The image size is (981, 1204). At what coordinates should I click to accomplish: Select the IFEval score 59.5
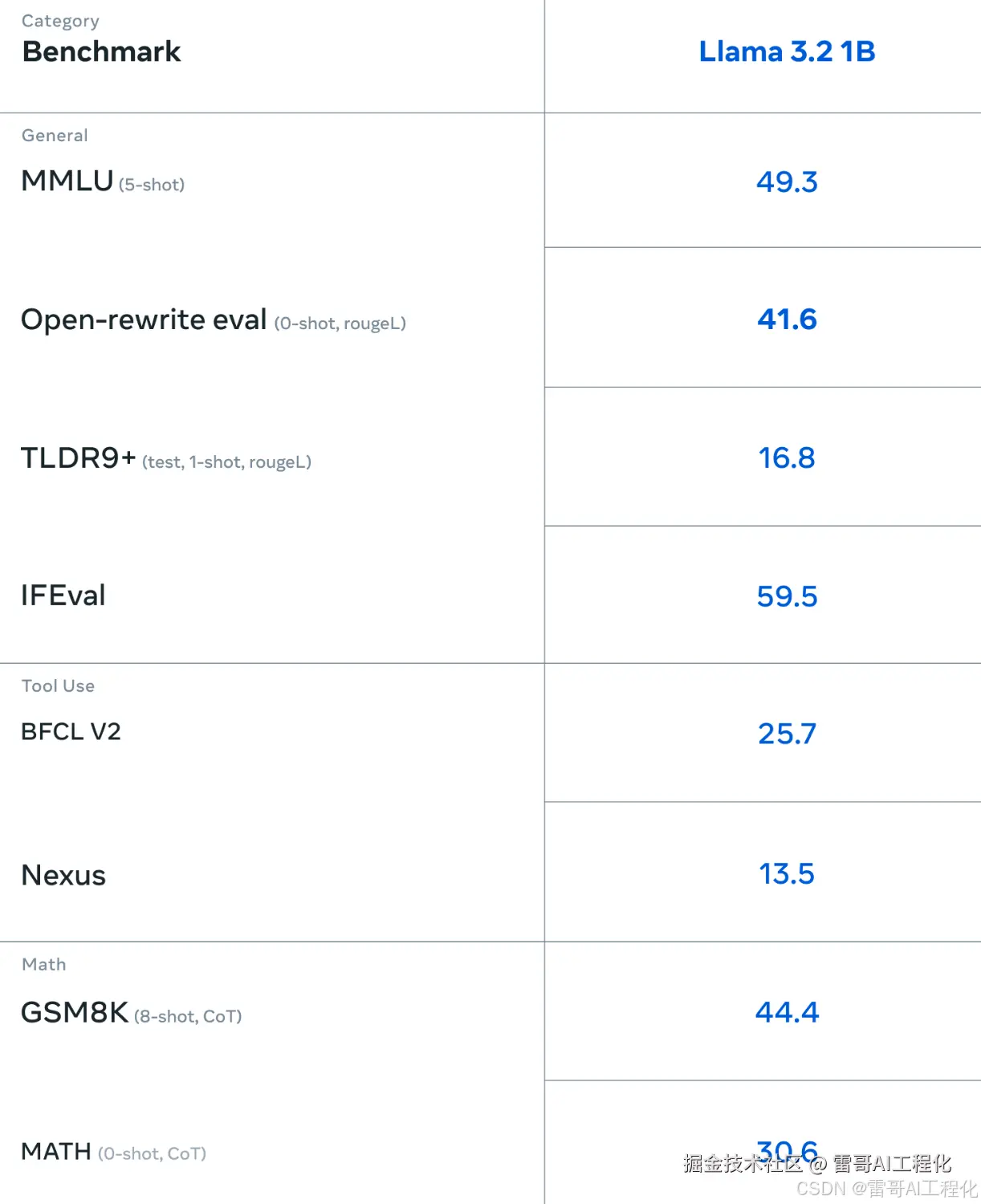787,596
